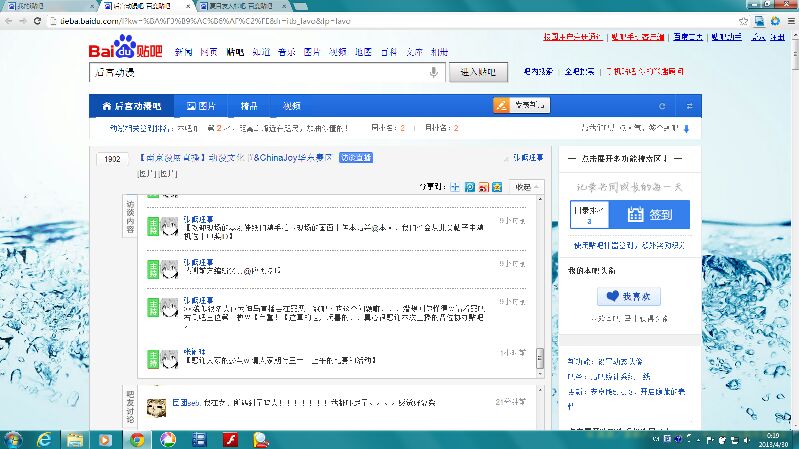
Task: Open File Explorer folder on taskbar
Action: pos(75,439)
